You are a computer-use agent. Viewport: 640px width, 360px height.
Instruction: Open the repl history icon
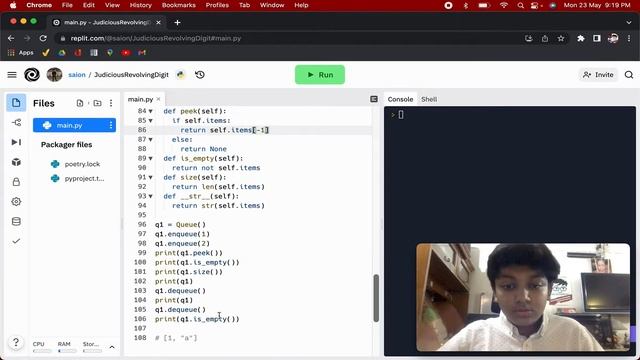tap(200, 75)
